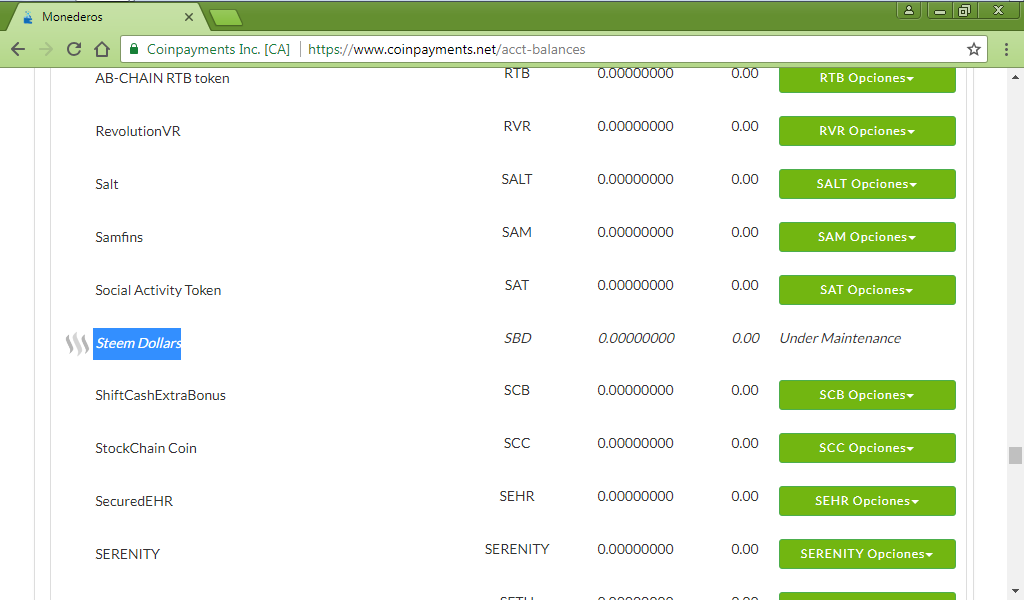Image resolution: width=1024 pixels, height=600 pixels.
Task: Click Social Activity Token name
Action: (x=158, y=290)
